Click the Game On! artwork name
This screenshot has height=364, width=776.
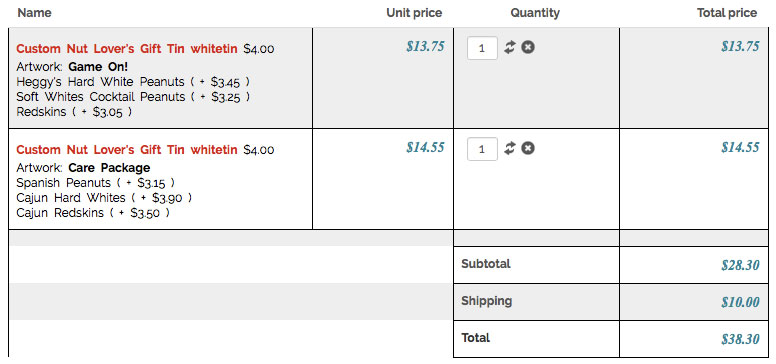[98, 67]
